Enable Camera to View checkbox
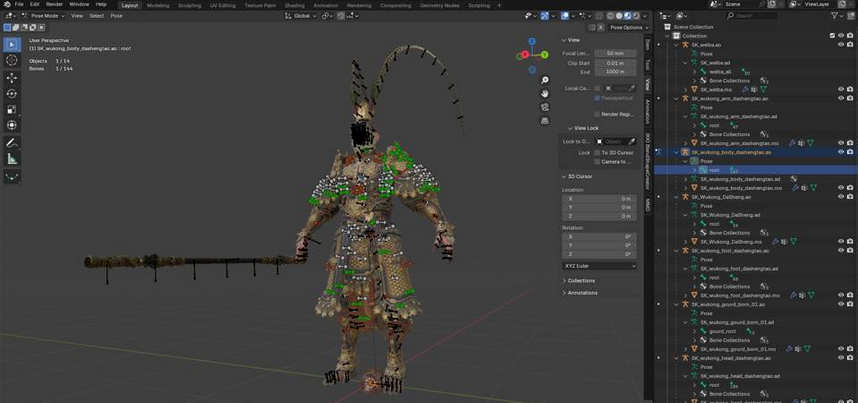The width and height of the screenshot is (858, 403). (598, 162)
